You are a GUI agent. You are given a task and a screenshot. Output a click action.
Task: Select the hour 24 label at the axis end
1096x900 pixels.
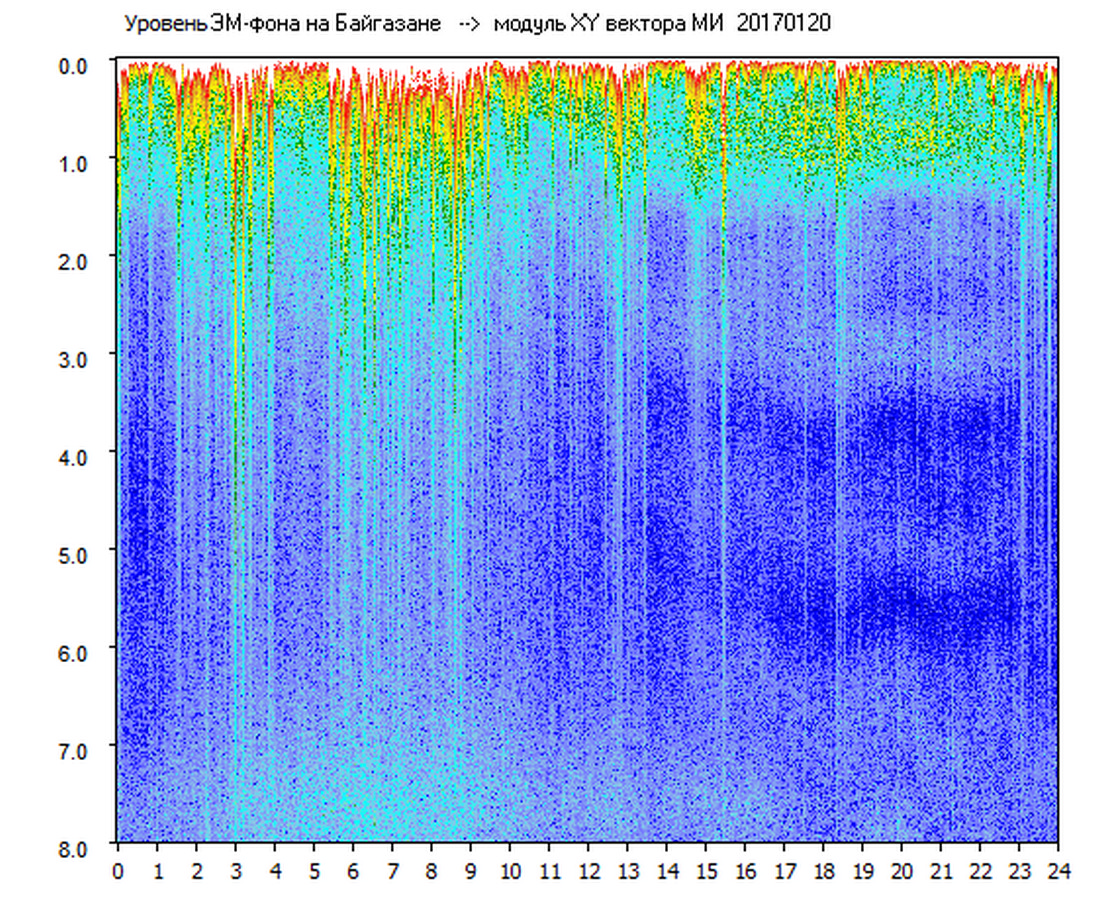coord(1058,872)
